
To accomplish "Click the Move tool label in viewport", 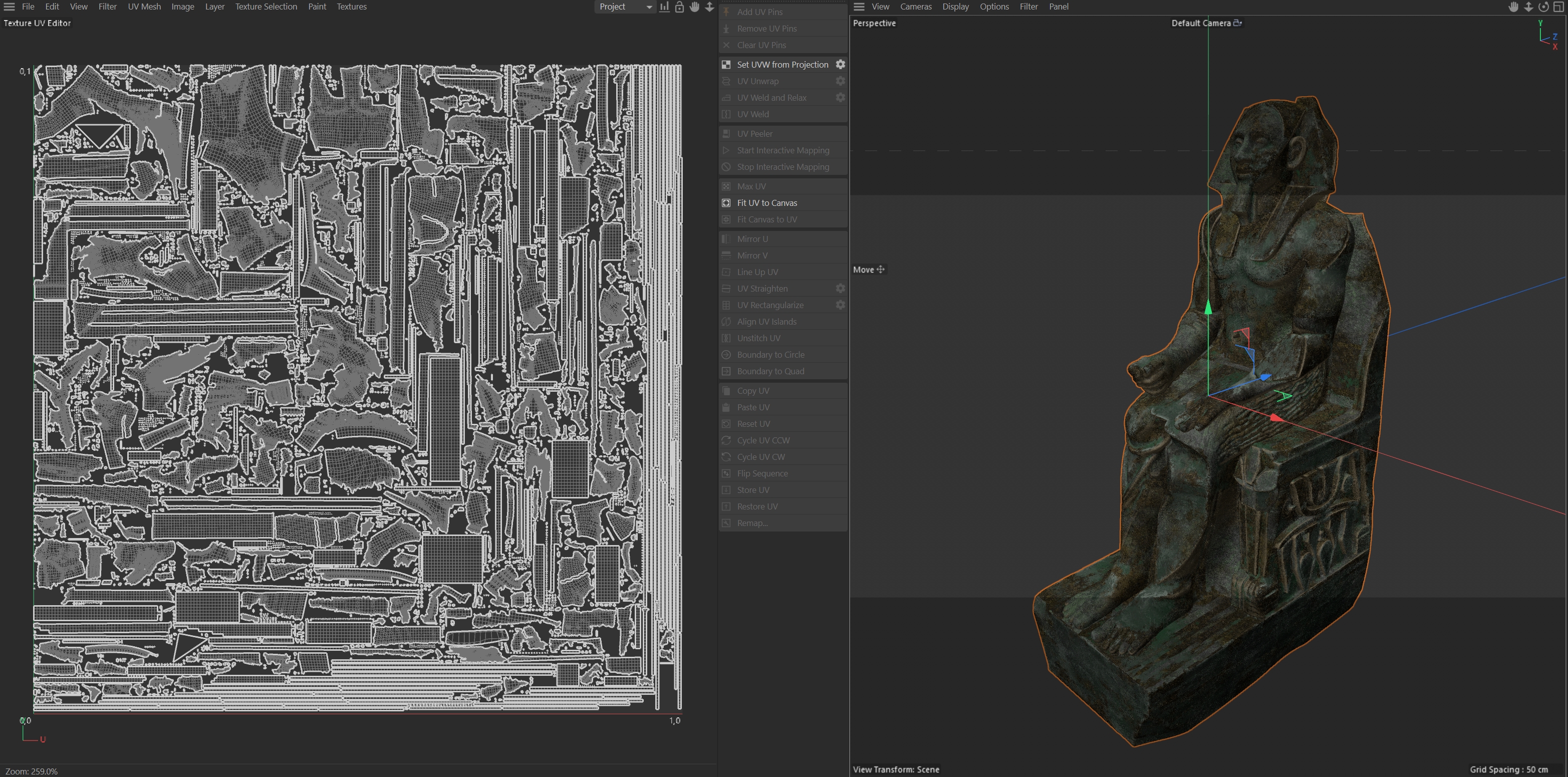I will (x=863, y=270).
